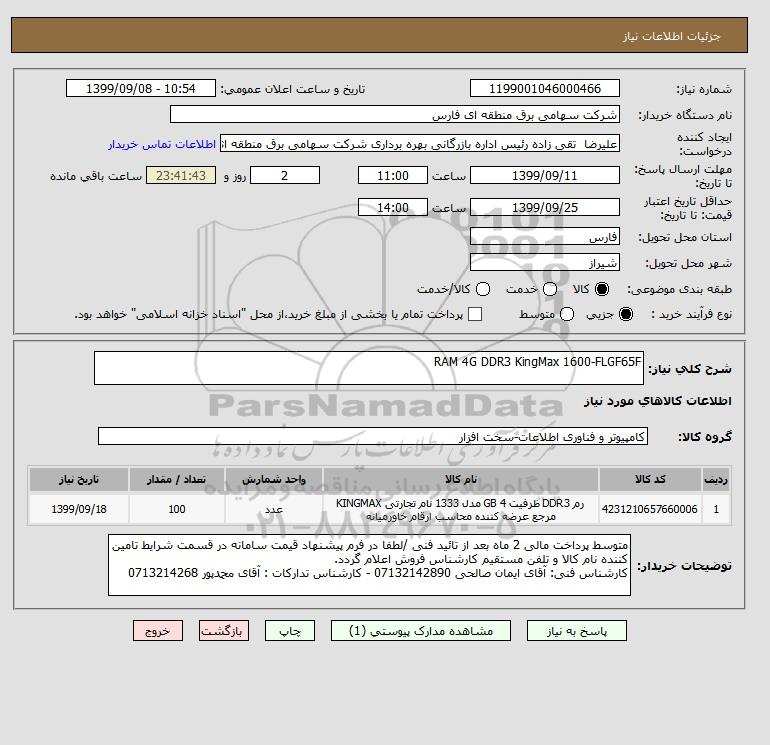Click the شهر محل تحویل label
The image size is (770, 745).
pyautogui.click(x=688, y=264)
